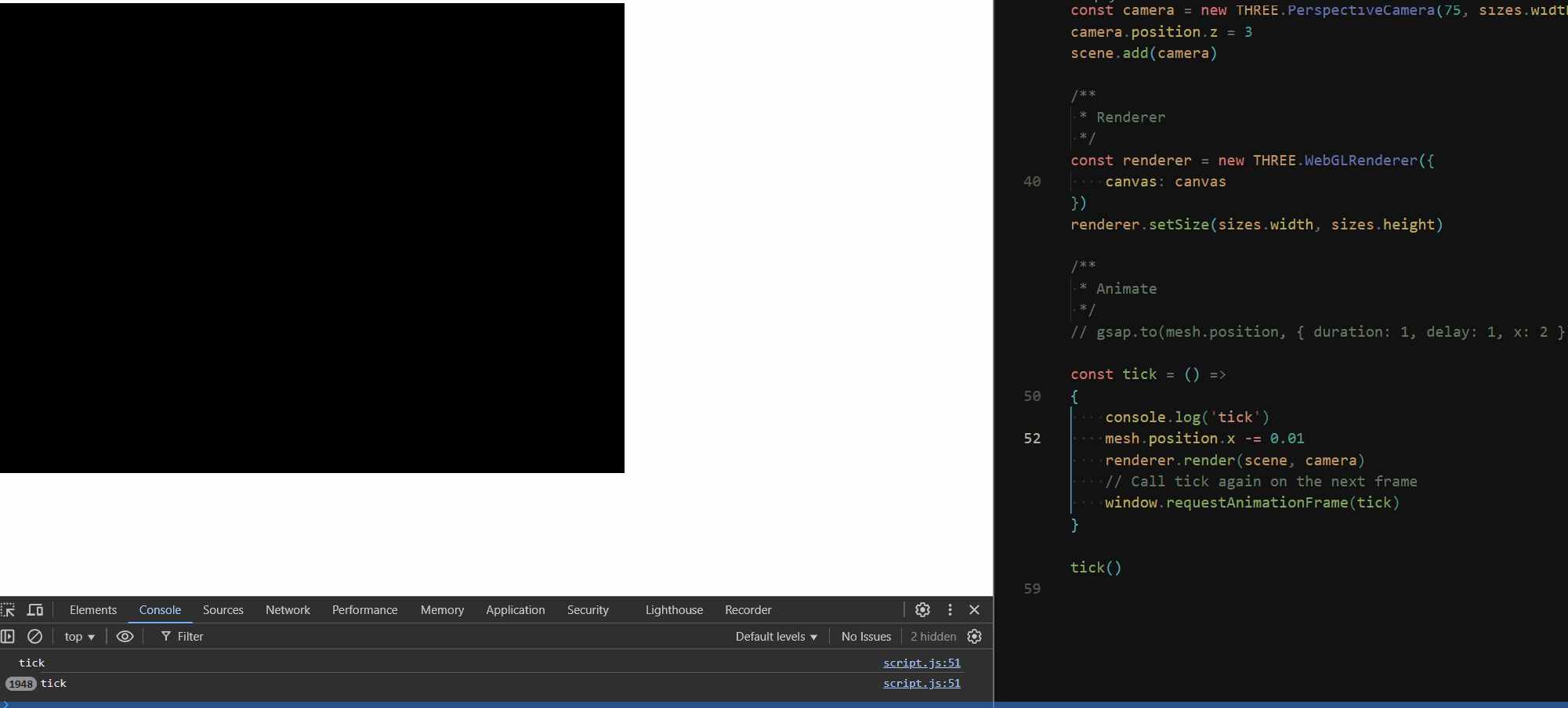
Task: Click the 'mesh.position.x -= 0.01' line
Action: click(1204, 439)
